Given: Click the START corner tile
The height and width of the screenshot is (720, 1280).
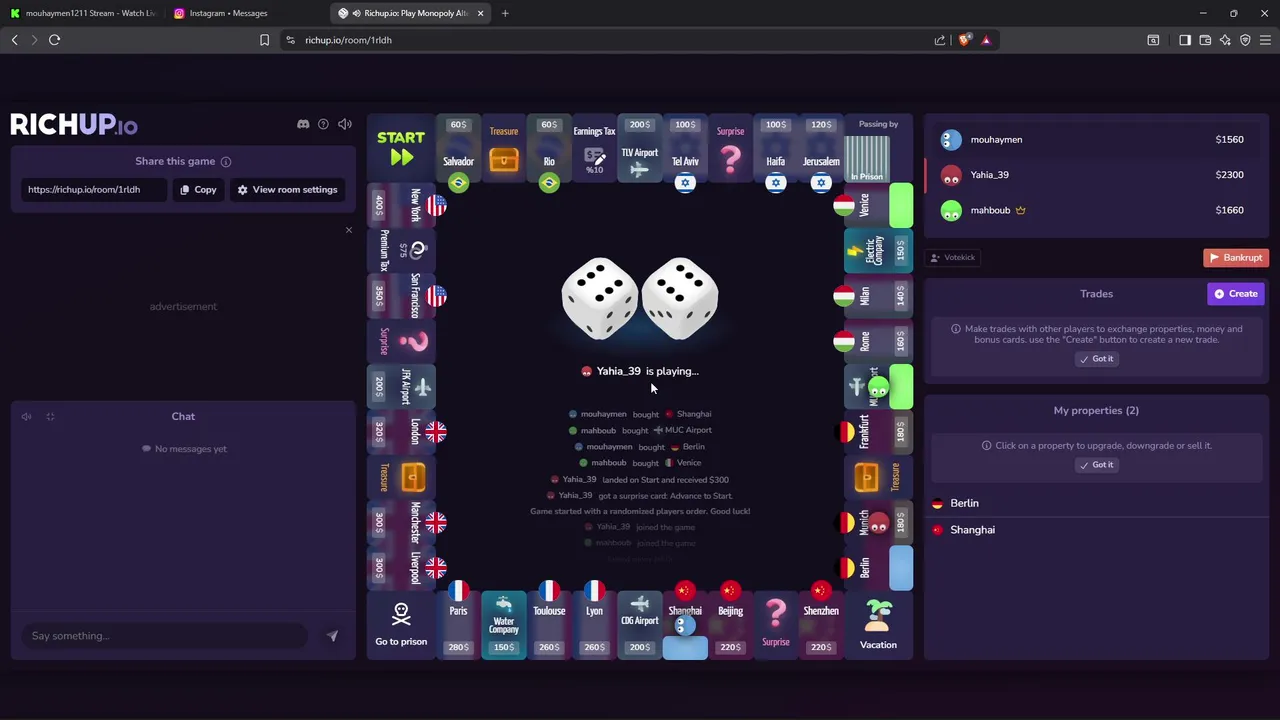Looking at the screenshot, I should [401, 148].
